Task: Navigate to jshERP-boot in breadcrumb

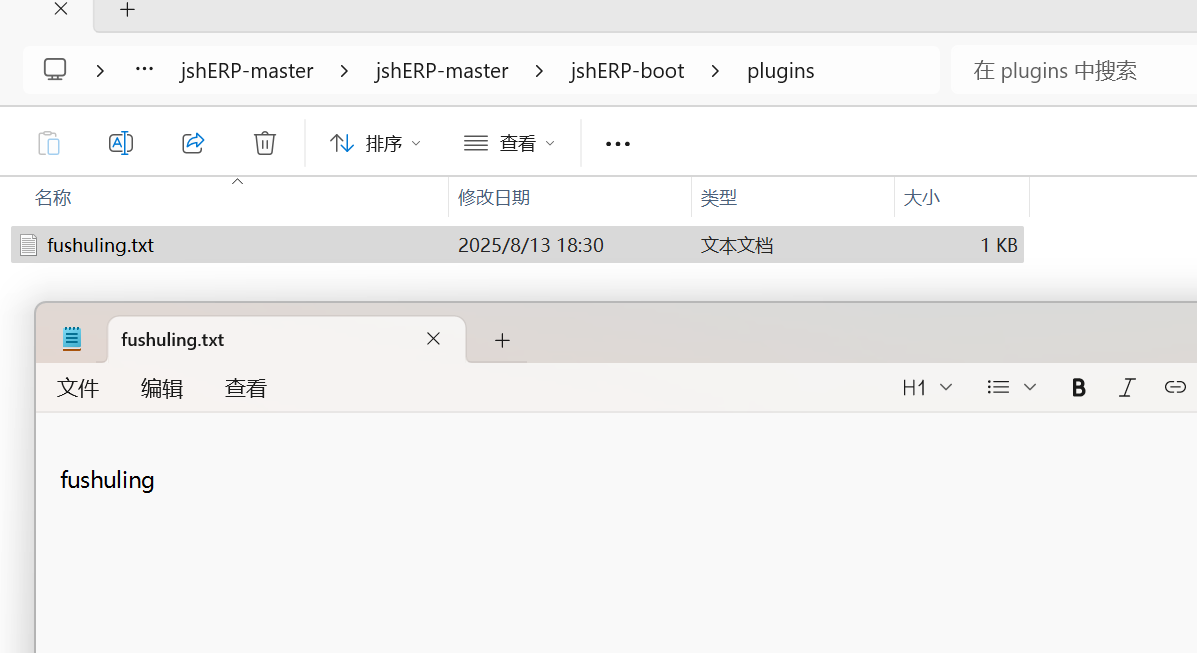Action: pyautogui.click(x=627, y=70)
